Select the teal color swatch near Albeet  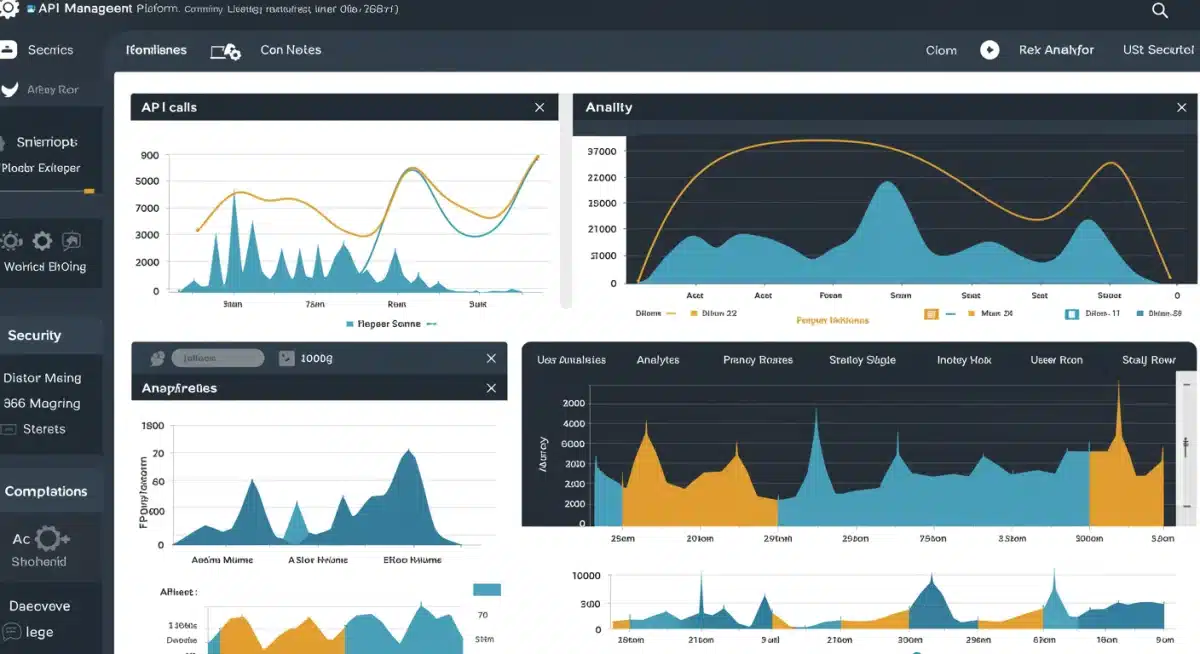click(x=486, y=591)
